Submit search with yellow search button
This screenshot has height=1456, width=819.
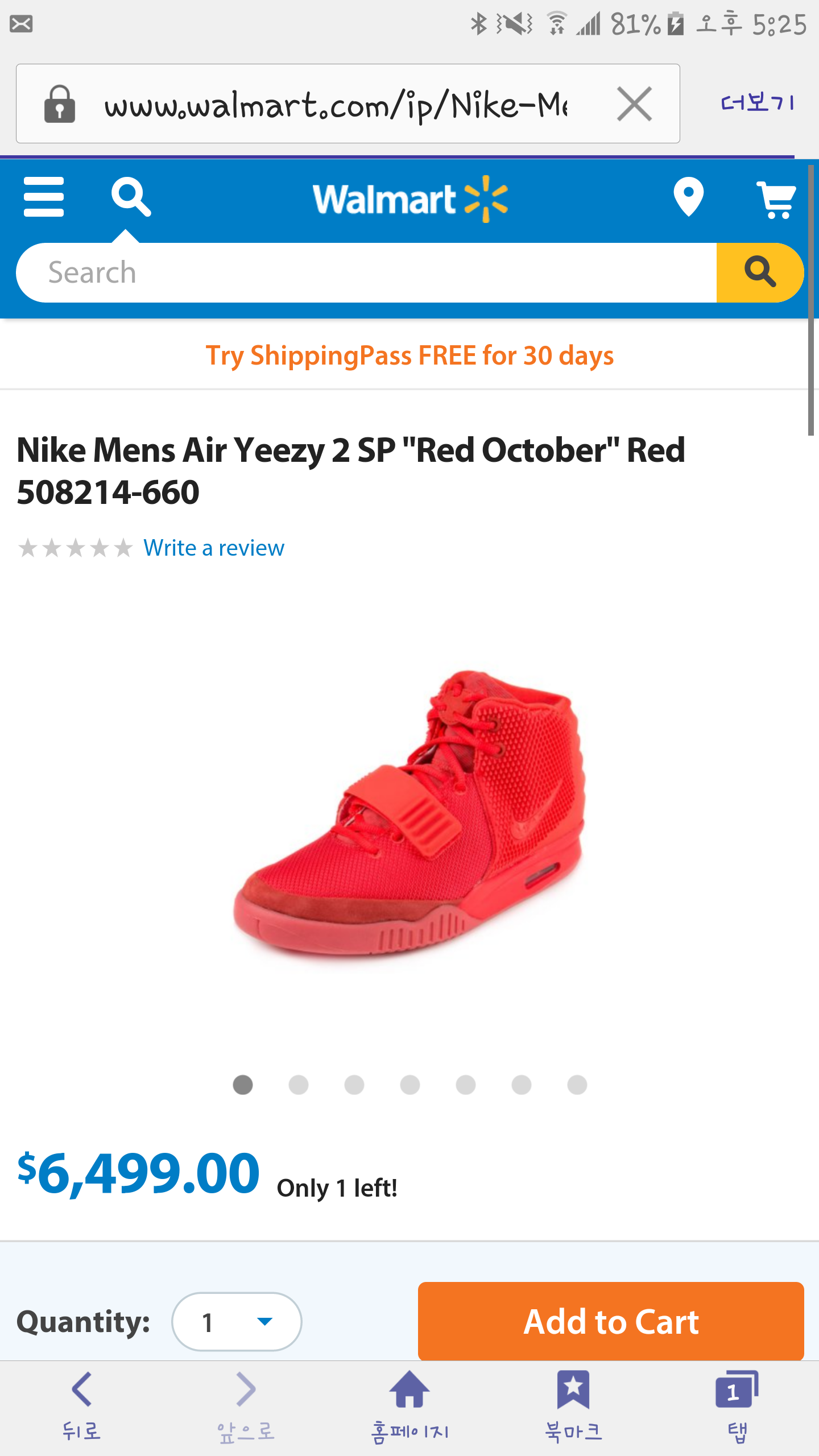759,272
